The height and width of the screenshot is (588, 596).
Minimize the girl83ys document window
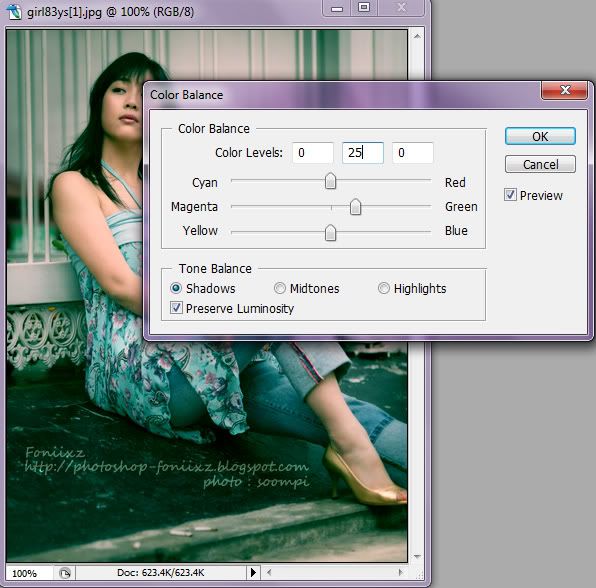pyautogui.click(x=336, y=8)
